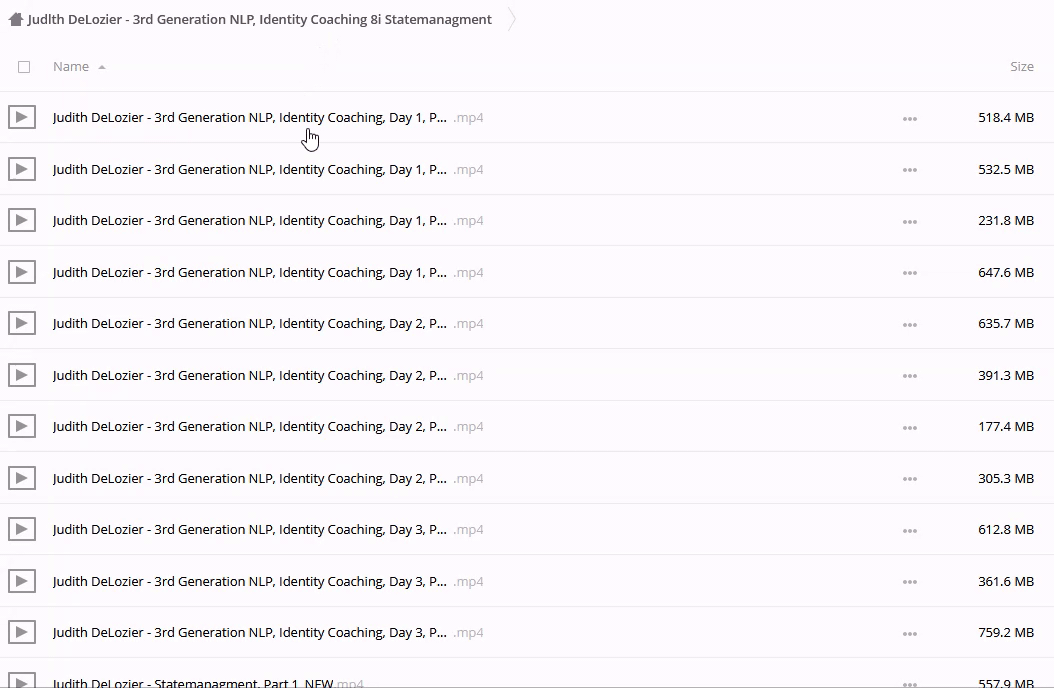Click the video icon for the 391.3 MB file
This screenshot has height=688, width=1054.
22,376
